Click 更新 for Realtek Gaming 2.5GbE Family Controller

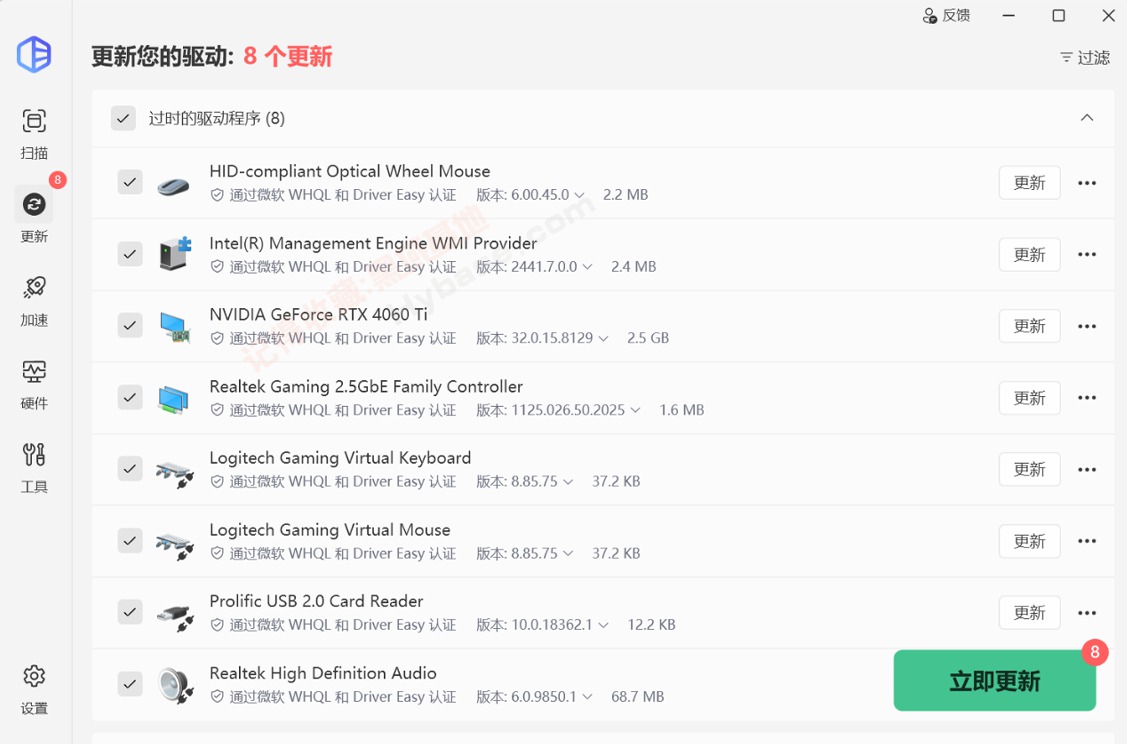click(x=1029, y=397)
